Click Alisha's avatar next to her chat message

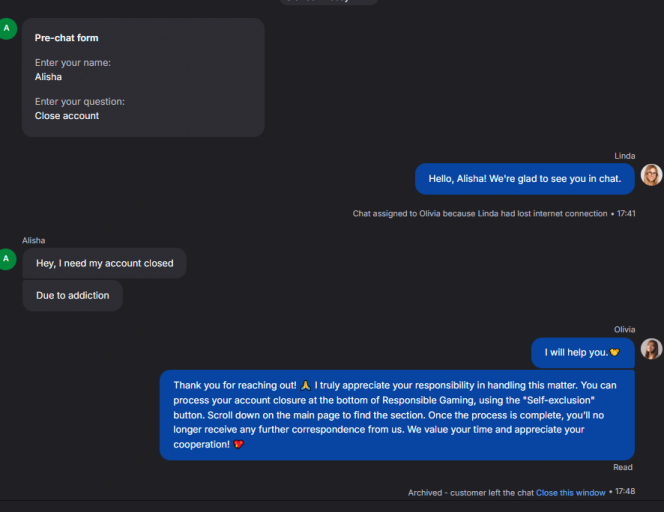coord(8,259)
